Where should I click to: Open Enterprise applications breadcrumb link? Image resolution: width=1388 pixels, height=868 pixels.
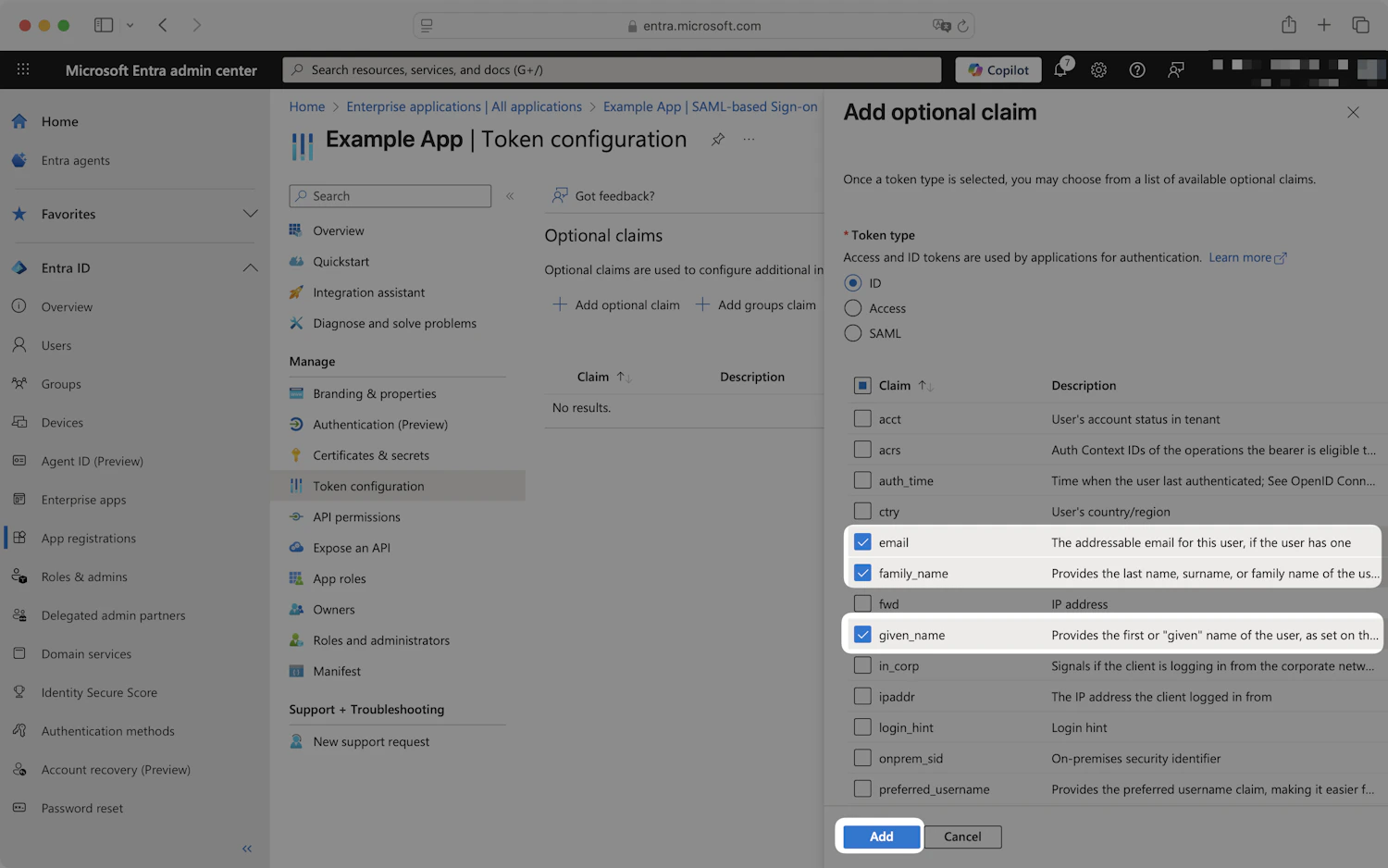click(x=464, y=106)
